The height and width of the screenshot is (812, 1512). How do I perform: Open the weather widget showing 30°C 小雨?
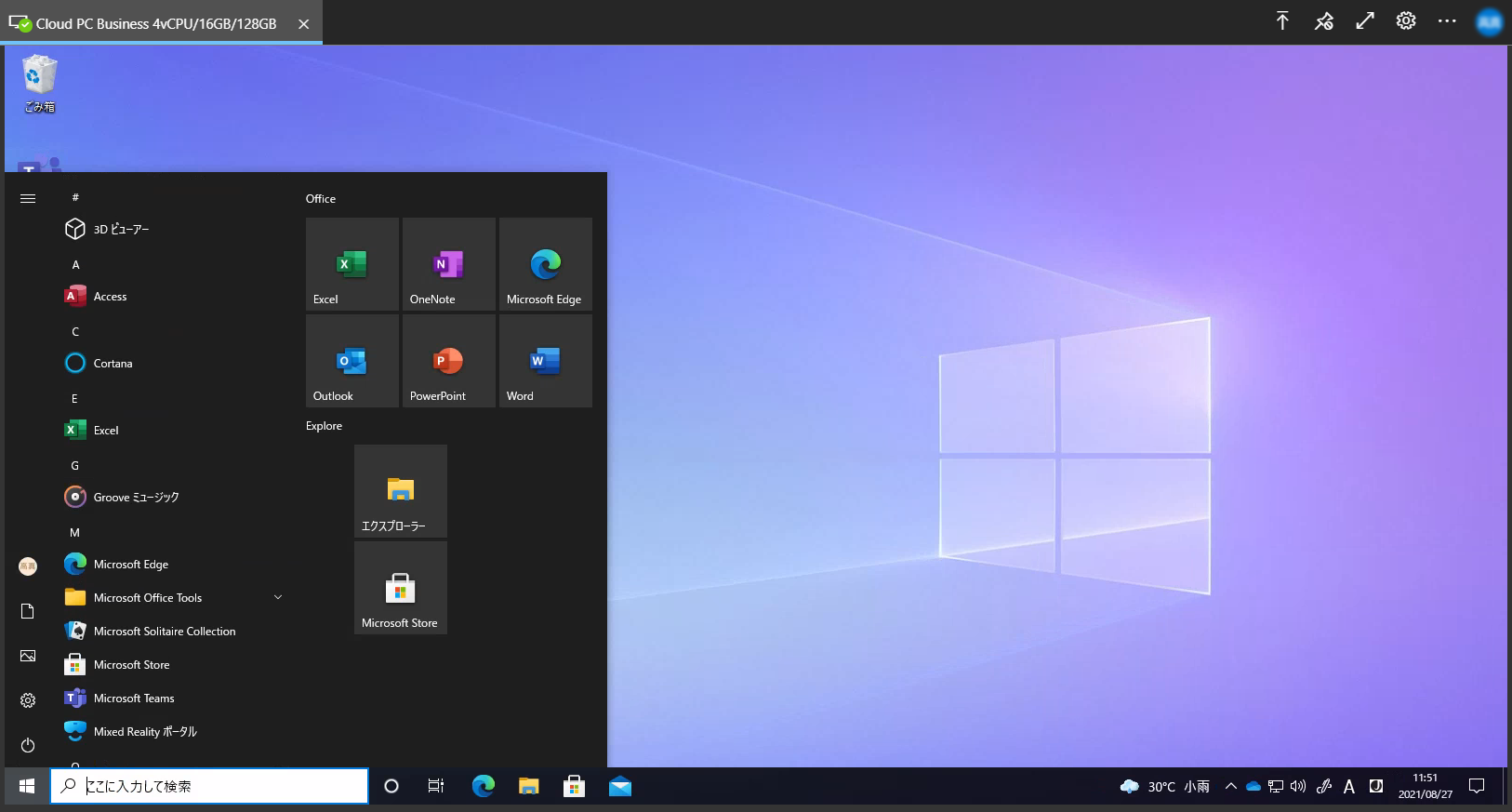pyautogui.click(x=1165, y=786)
